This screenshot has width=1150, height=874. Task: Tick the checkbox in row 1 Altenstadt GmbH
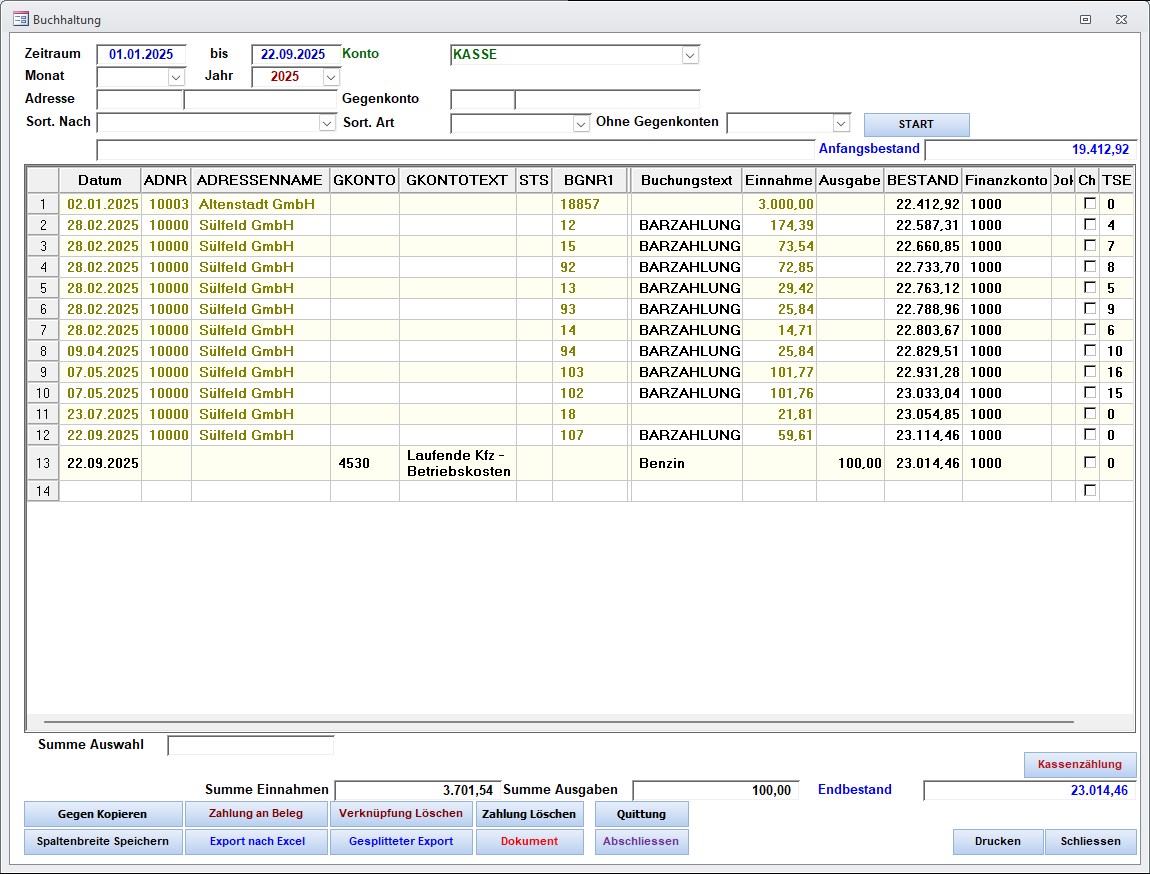(x=1090, y=204)
